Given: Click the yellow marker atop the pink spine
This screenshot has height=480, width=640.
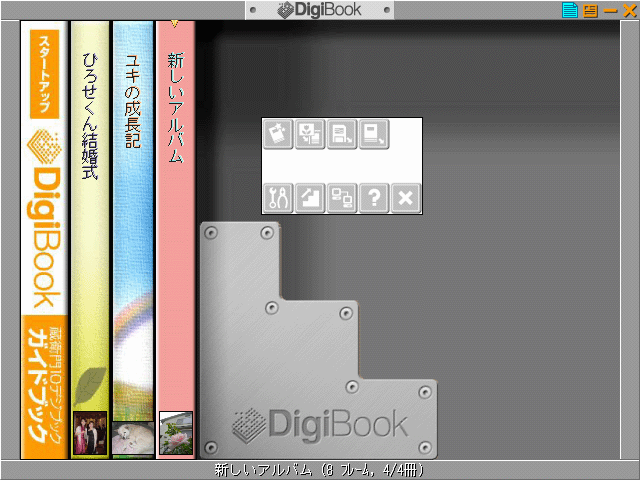Looking at the screenshot, I should click(175, 24).
